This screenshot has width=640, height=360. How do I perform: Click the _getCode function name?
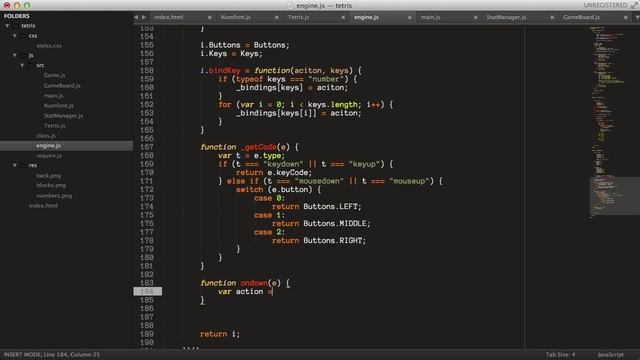258,147
